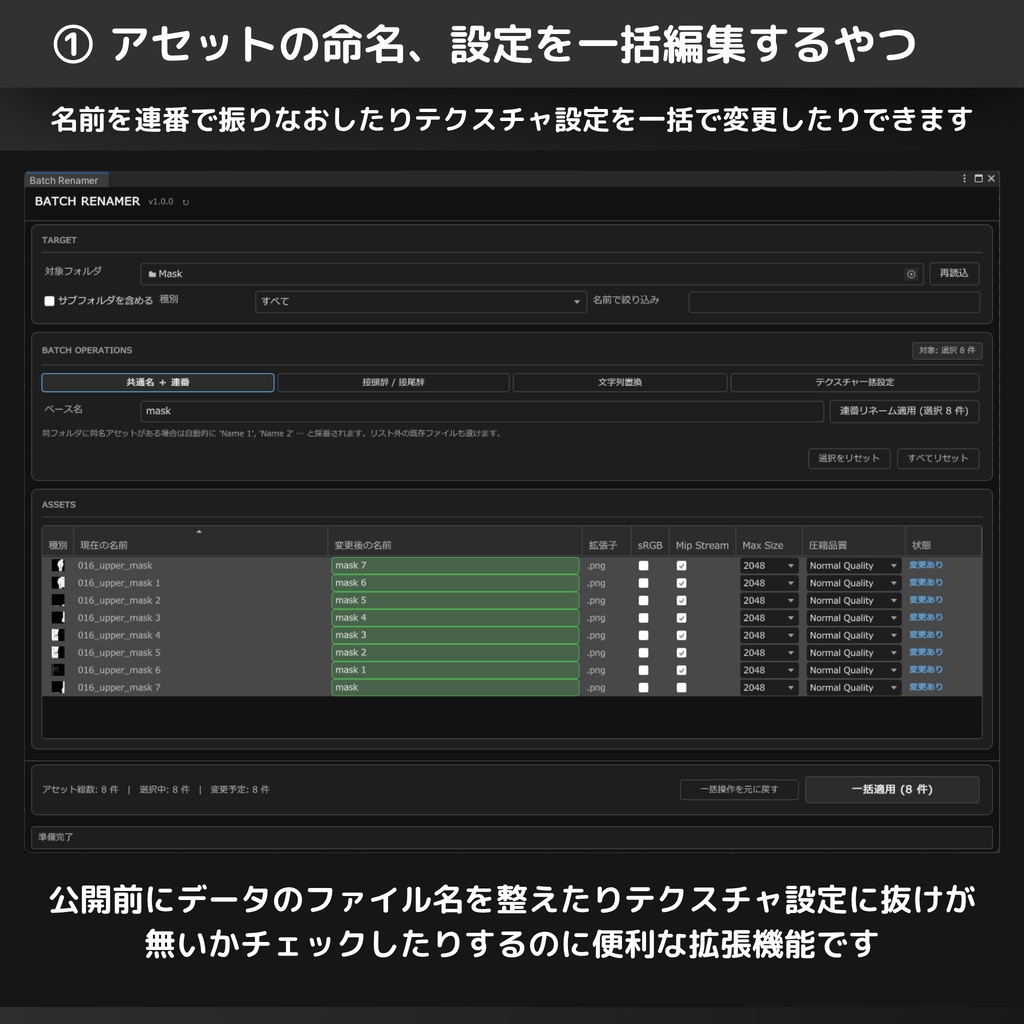Enable Mip Stream for 016_upper_mask 7
The width and height of the screenshot is (1024, 1024).
681,687
